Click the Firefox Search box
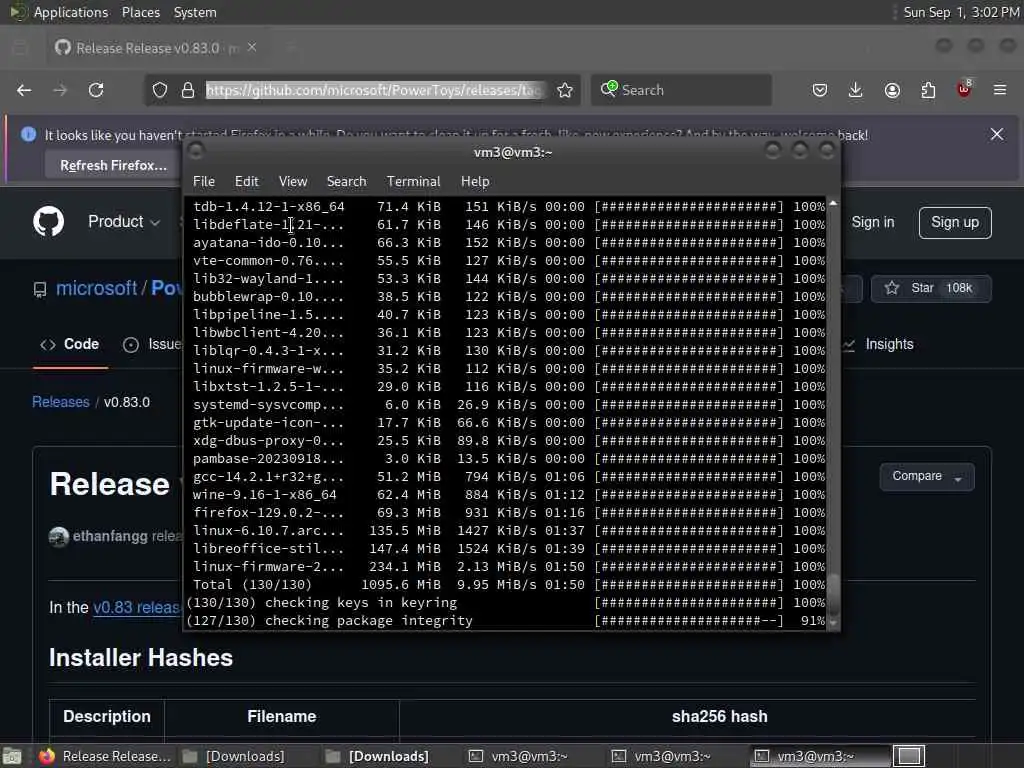Screen dimensions: 1024x768 point(681,90)
